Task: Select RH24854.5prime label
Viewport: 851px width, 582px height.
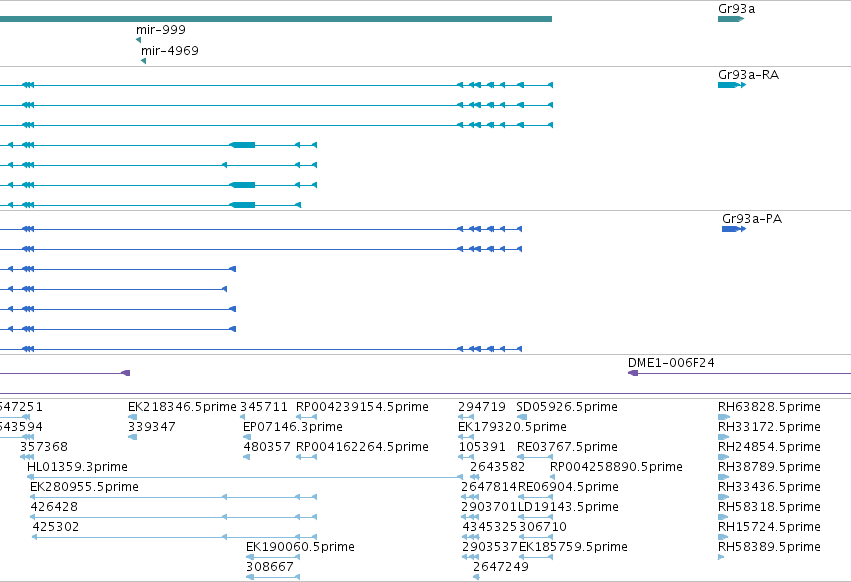Action: click(x=769, y=447)
